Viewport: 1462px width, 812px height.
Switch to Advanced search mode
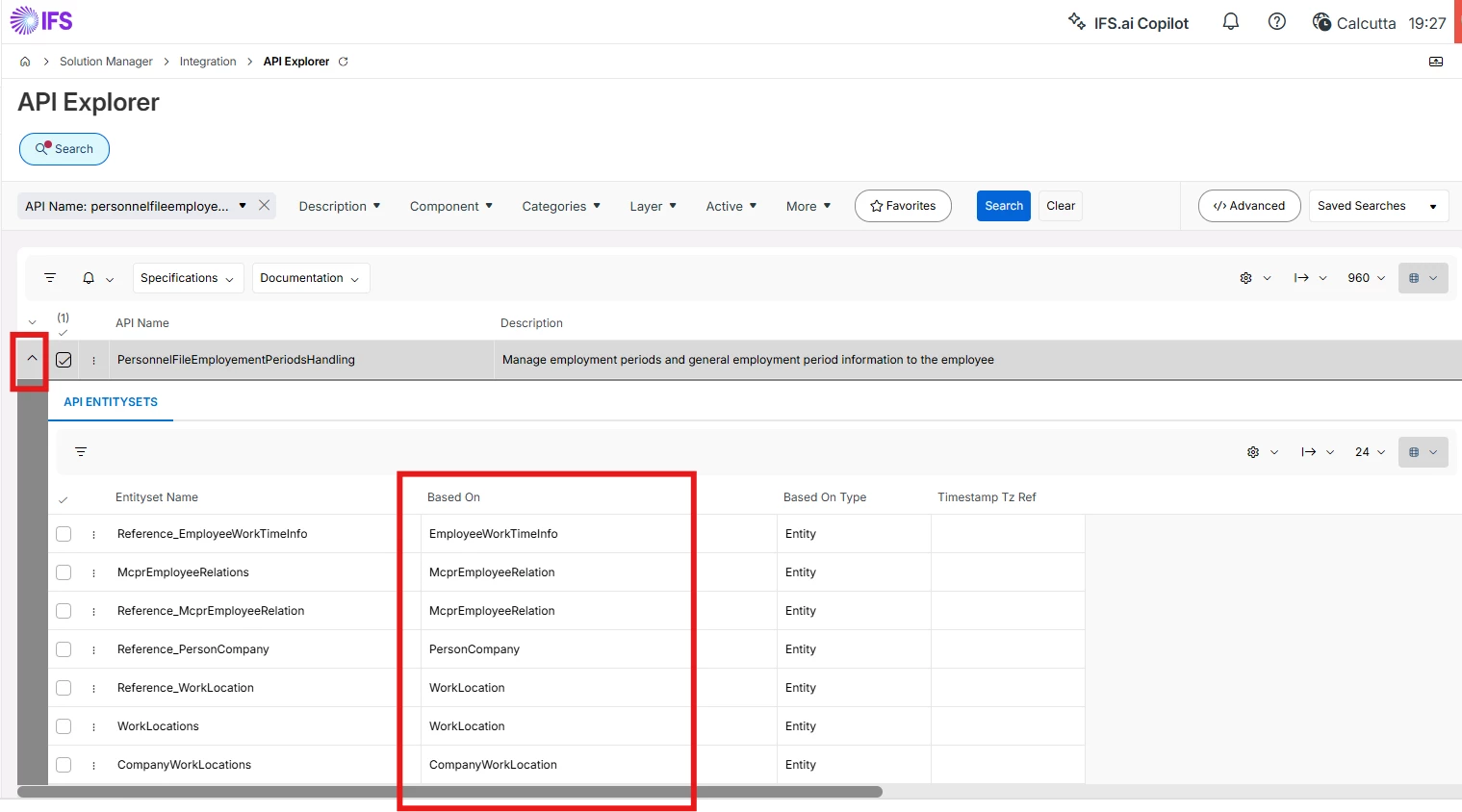tap(1249, 206)
